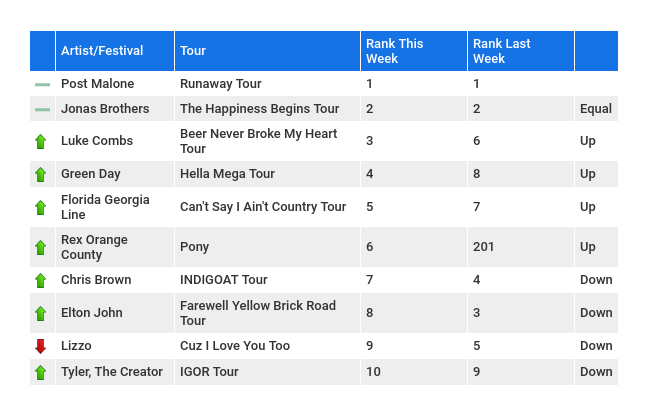The image size is (650, 416).
Task: Click the Equal status for Jonas Brothers
Action: 596,109
